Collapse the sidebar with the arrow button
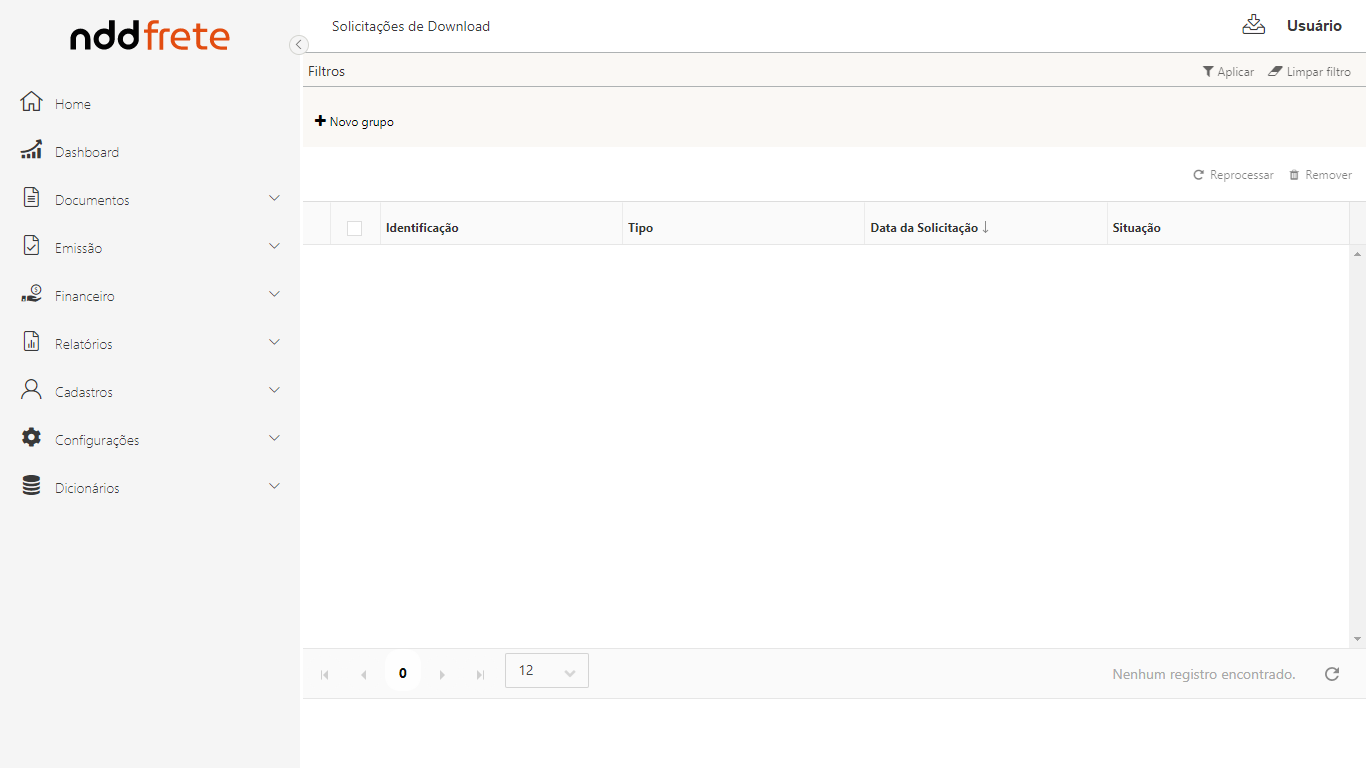 pos(298,44)
